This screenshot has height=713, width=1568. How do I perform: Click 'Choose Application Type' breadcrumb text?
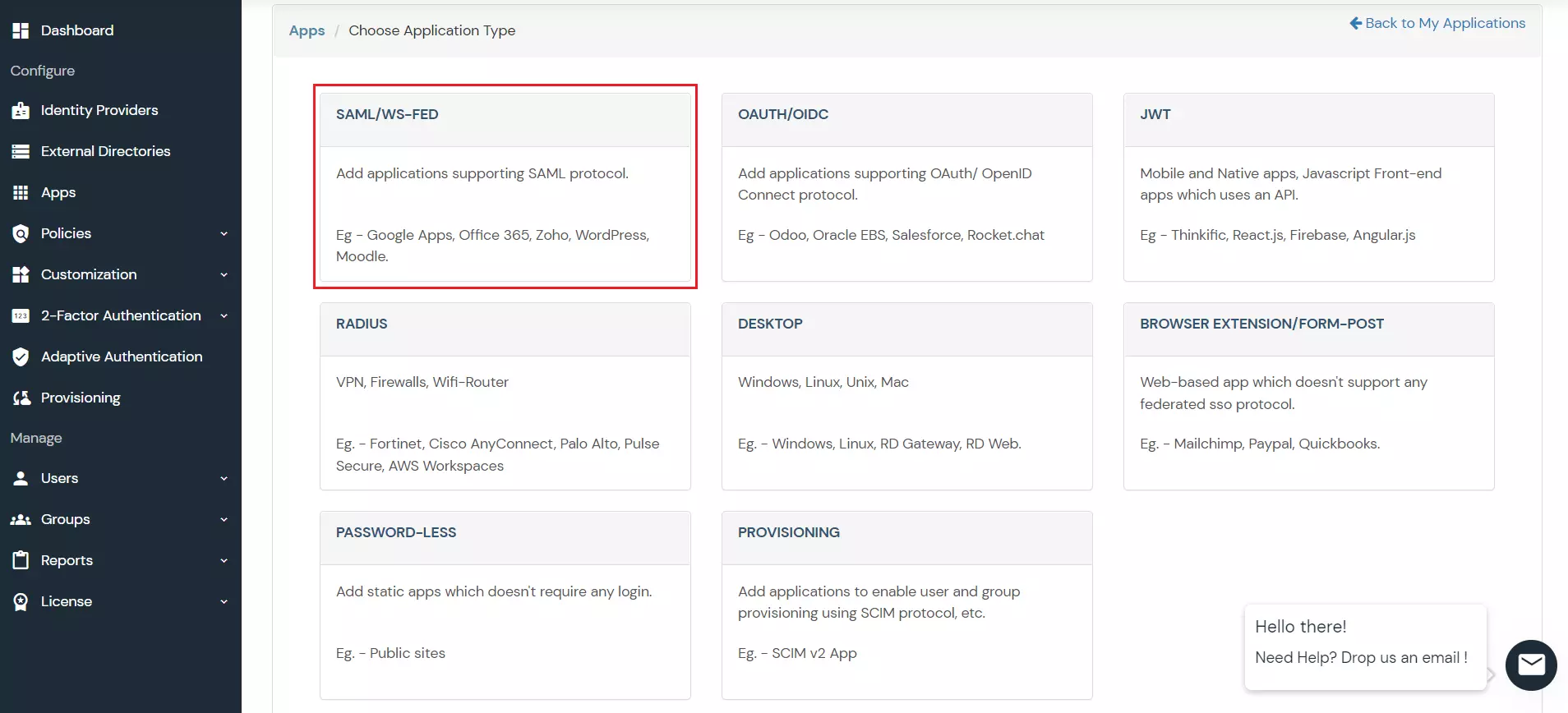(x=432, y=30)
